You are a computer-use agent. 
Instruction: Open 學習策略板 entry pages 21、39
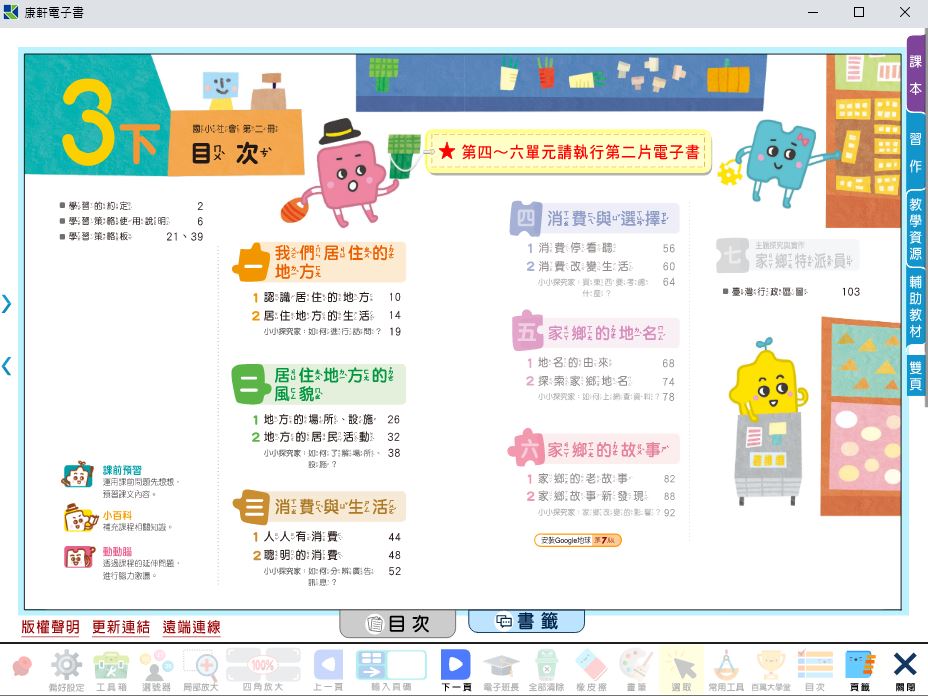(x=131, y=237)
